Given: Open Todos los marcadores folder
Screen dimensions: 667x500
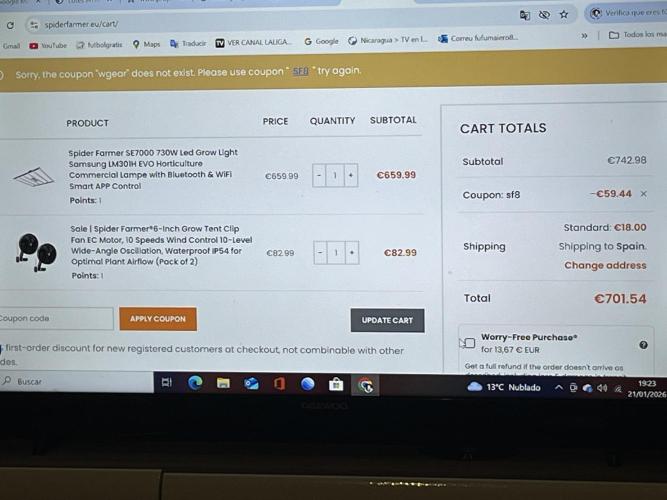Looking at the screenshot, I should tap(638, 34).
